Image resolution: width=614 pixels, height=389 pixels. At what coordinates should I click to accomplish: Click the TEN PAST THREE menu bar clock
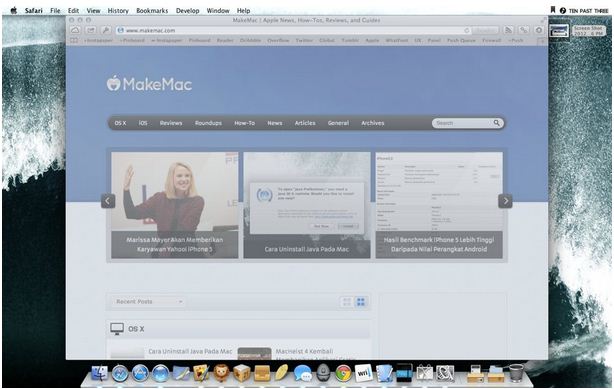point(588,11)
